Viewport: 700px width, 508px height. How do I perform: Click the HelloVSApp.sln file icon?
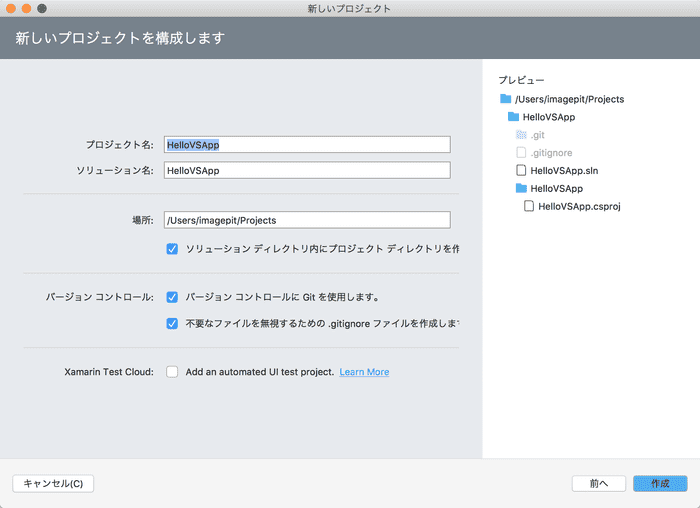click(521, 171)
